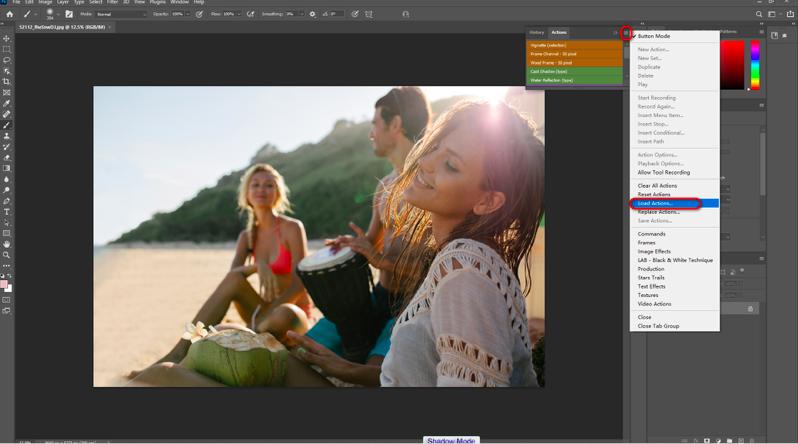Select the Crop tool

(7, 81)
